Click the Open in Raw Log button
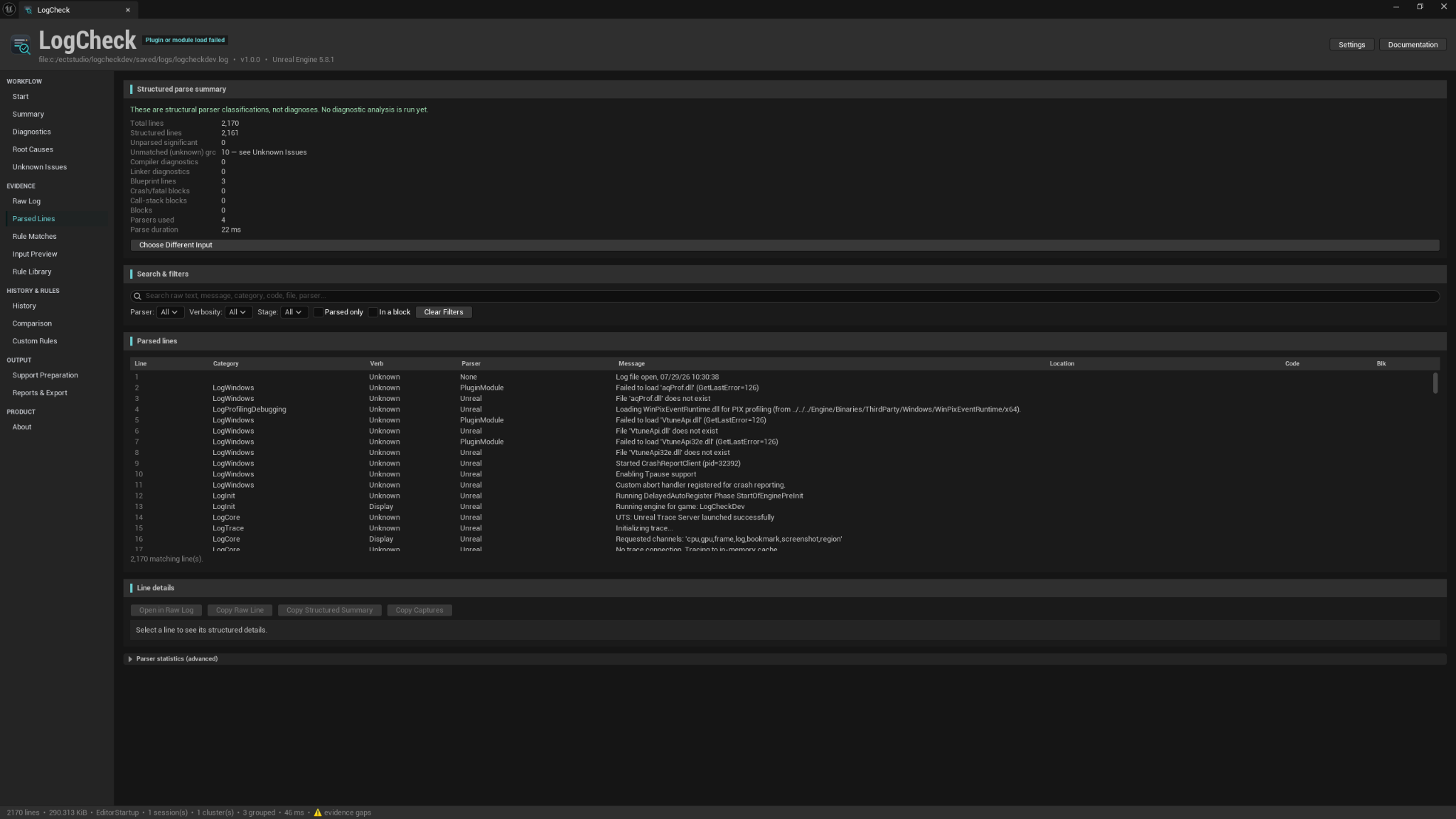Image resolution: width=1456 pixels, height=819 pixels. click(166, 611)
